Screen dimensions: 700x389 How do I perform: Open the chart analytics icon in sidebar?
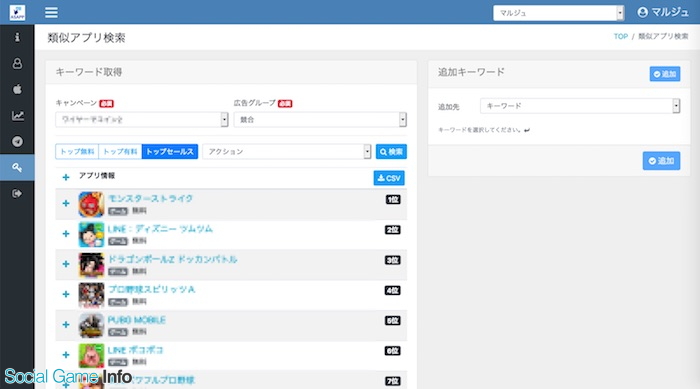pyautogui.click(x=17, y=116)
